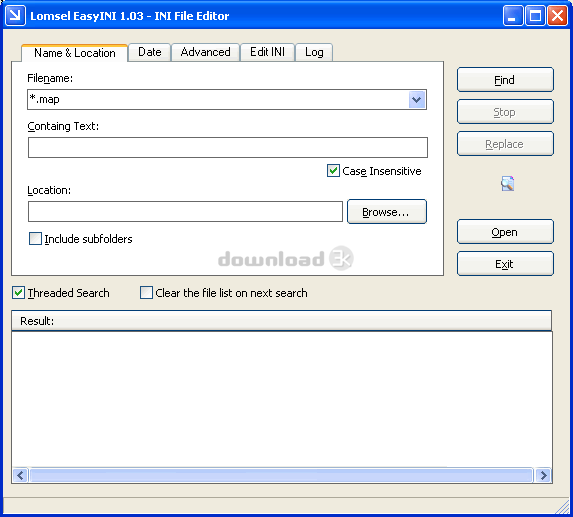Click the Find button
Image resolution: width=573 pixels, height=517 pixels.
click(505, 80)
